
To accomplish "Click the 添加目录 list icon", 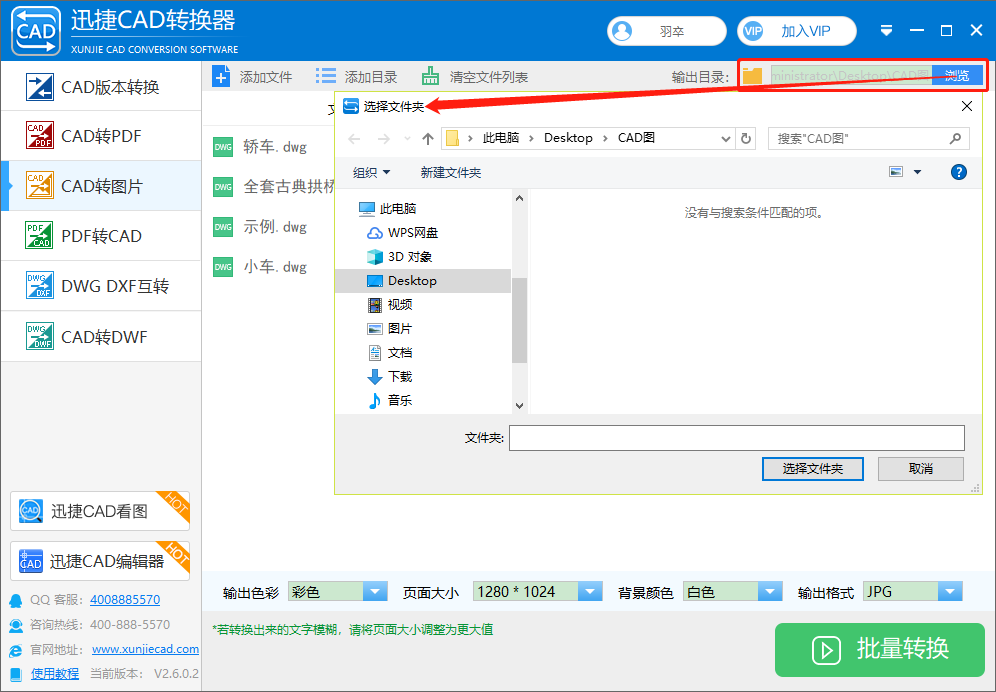I will (326, 76).
